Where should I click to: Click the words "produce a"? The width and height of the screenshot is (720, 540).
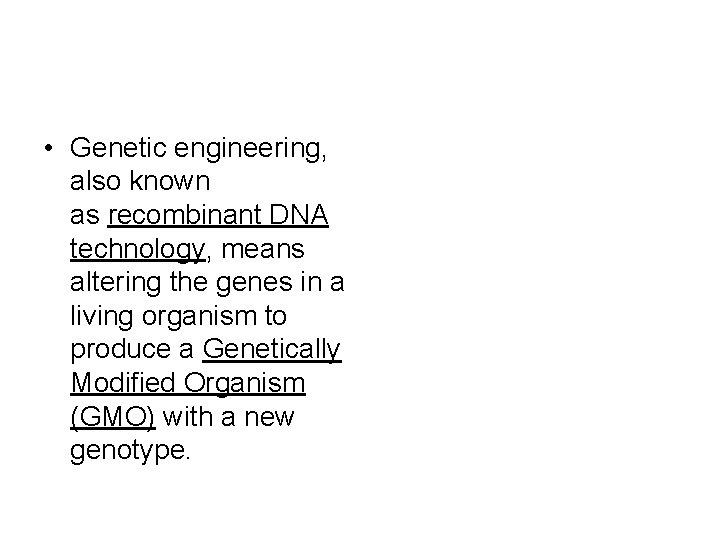[x=132, y=351]
